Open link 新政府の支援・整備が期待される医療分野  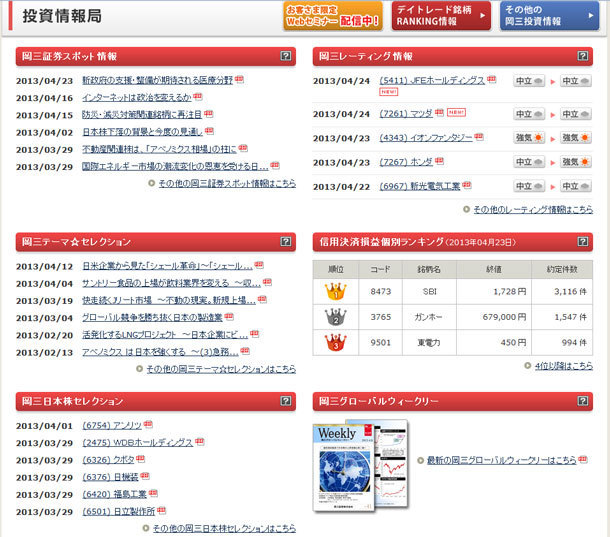pyautogui.click(x=157, y=80)
